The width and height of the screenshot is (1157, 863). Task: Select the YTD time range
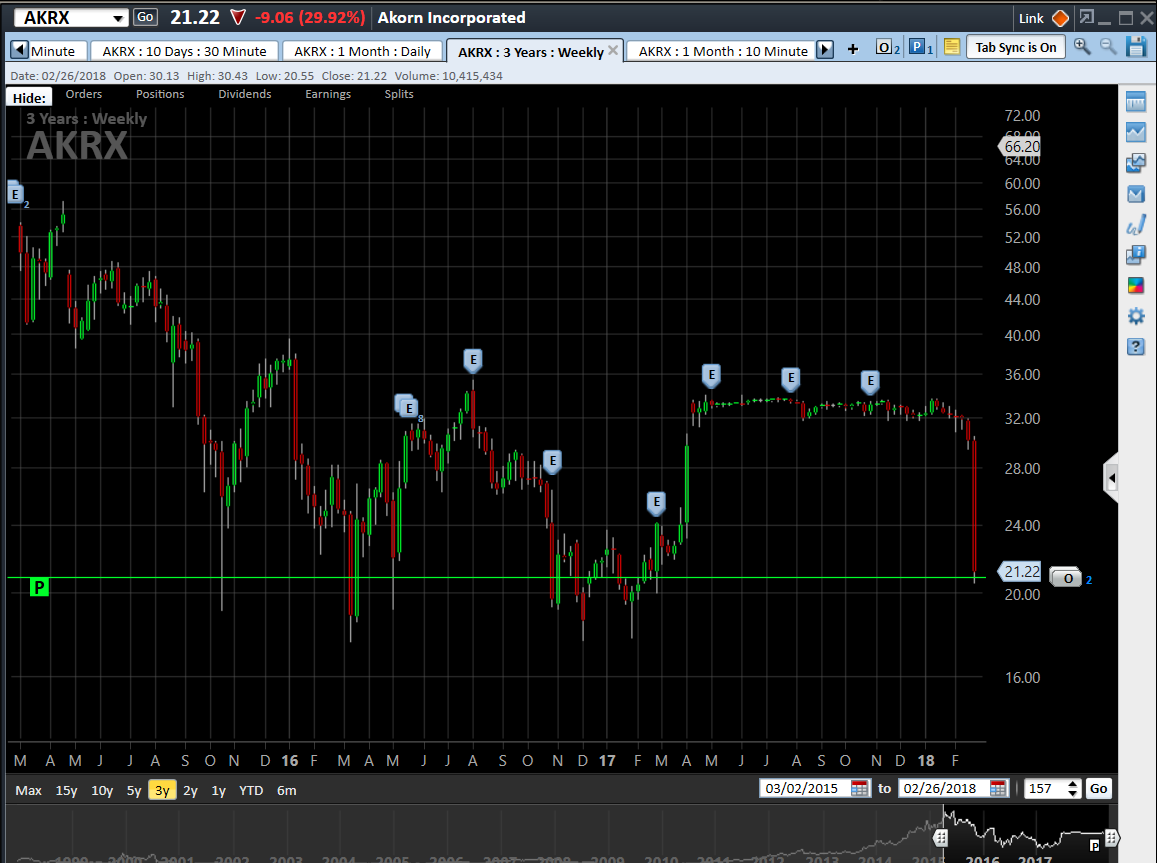251,790
